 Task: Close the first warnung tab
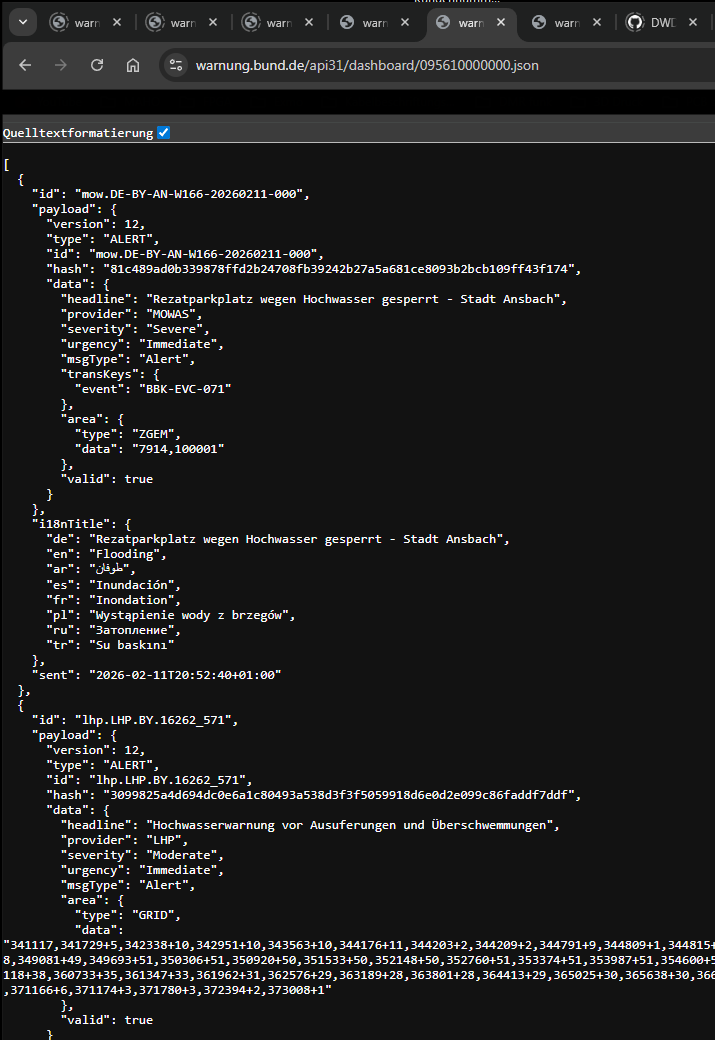(x=118, y=22)
